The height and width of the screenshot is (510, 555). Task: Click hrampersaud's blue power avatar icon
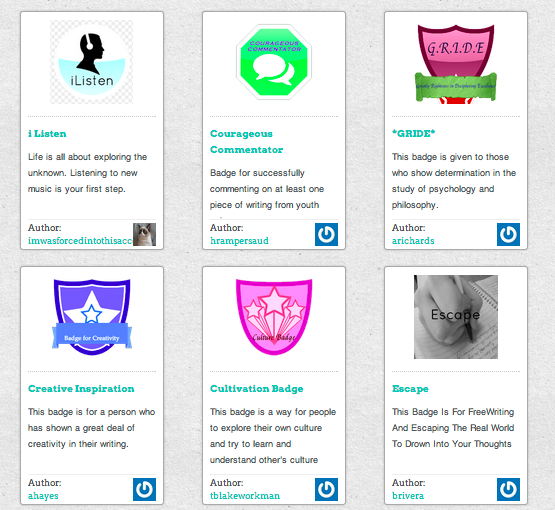(326, 234)
